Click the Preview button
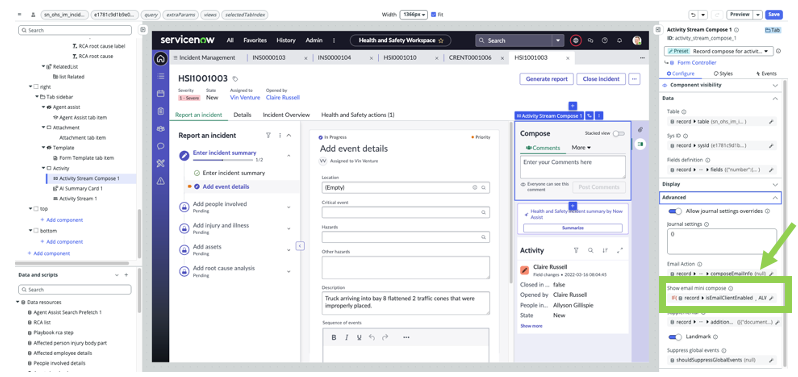Screen dimensions: 798x377 point(739,15)
